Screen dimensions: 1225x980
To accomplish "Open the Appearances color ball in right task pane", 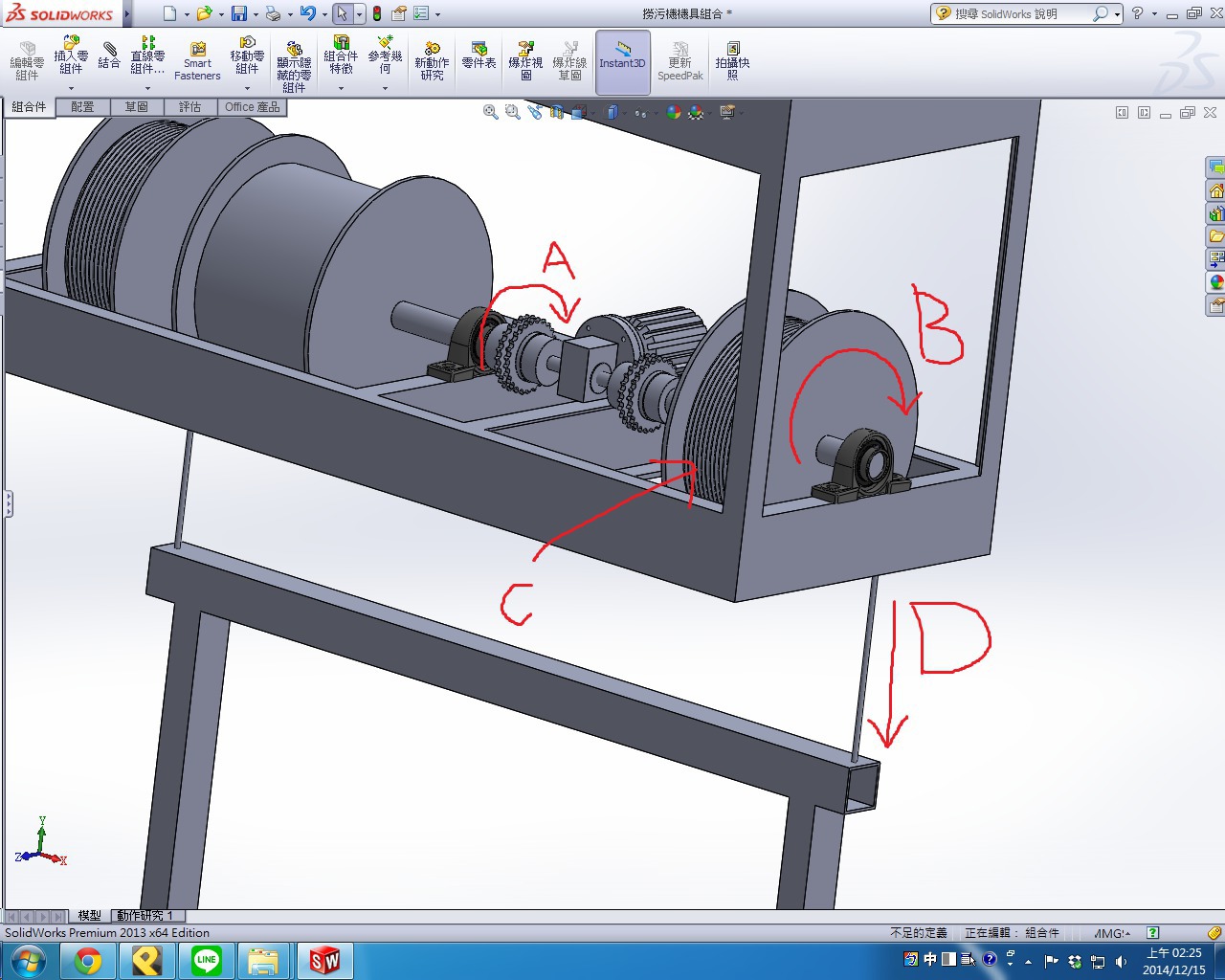I will tap(1215, 282).
